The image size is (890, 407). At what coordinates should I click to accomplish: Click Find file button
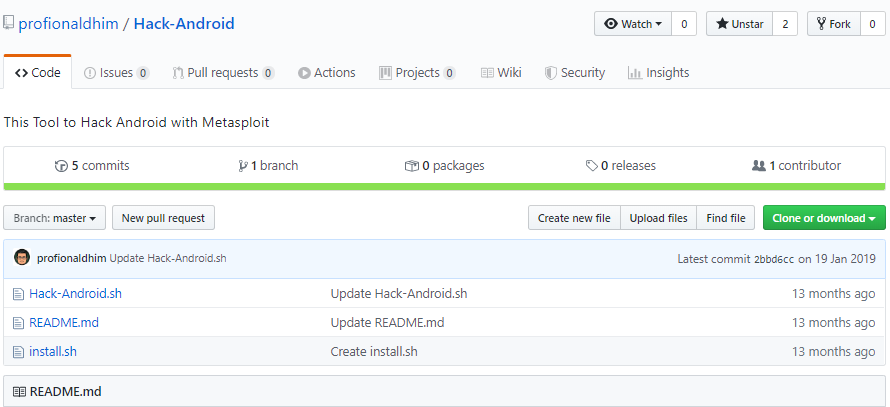tap(726, 218)
